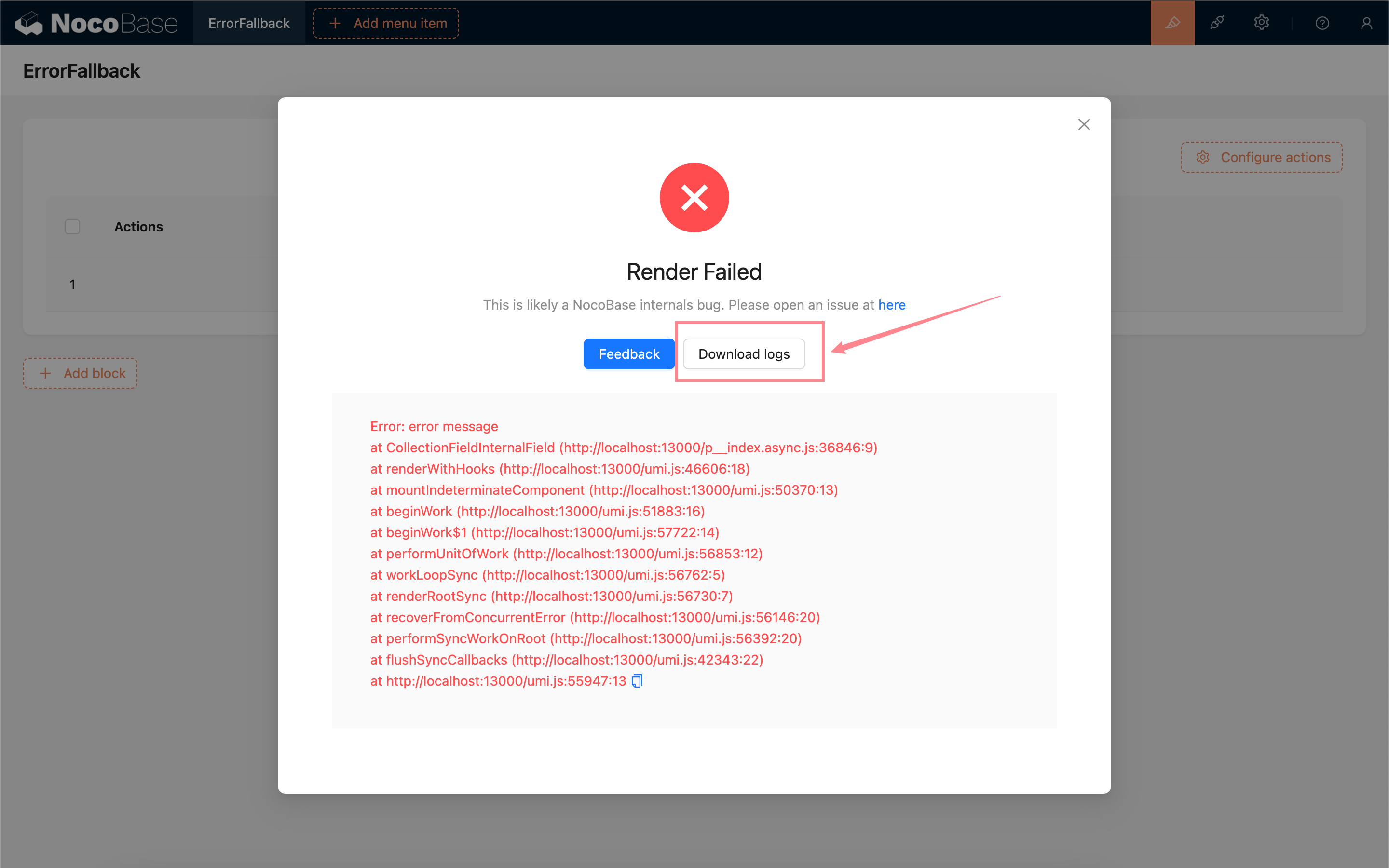1389x868 pixels.
Task: Close the Render Failed dialog
Action: (x=1084, y=124)
